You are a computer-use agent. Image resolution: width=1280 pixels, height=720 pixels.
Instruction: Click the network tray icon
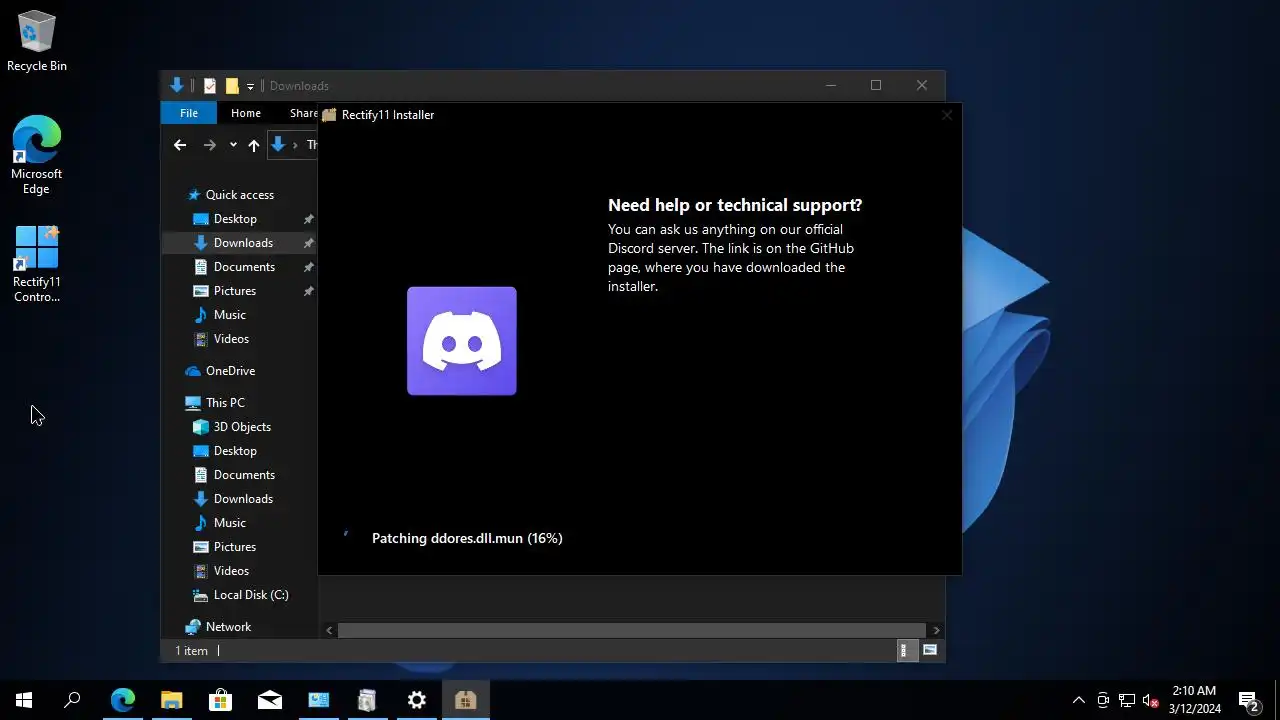coord(1127,700)
